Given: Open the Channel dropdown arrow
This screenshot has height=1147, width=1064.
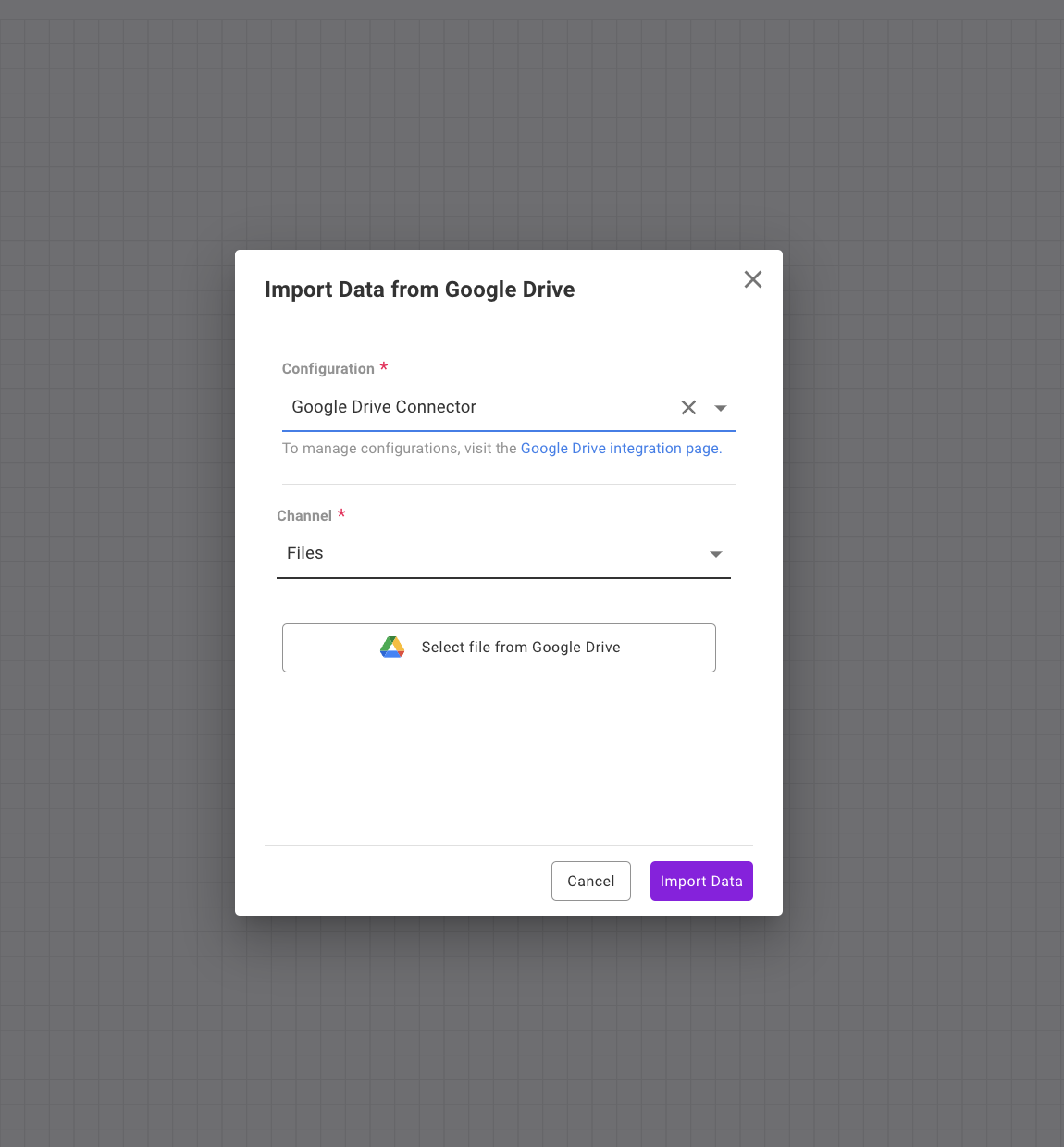Looking at the screenshot, I should [x=715, y=554].
